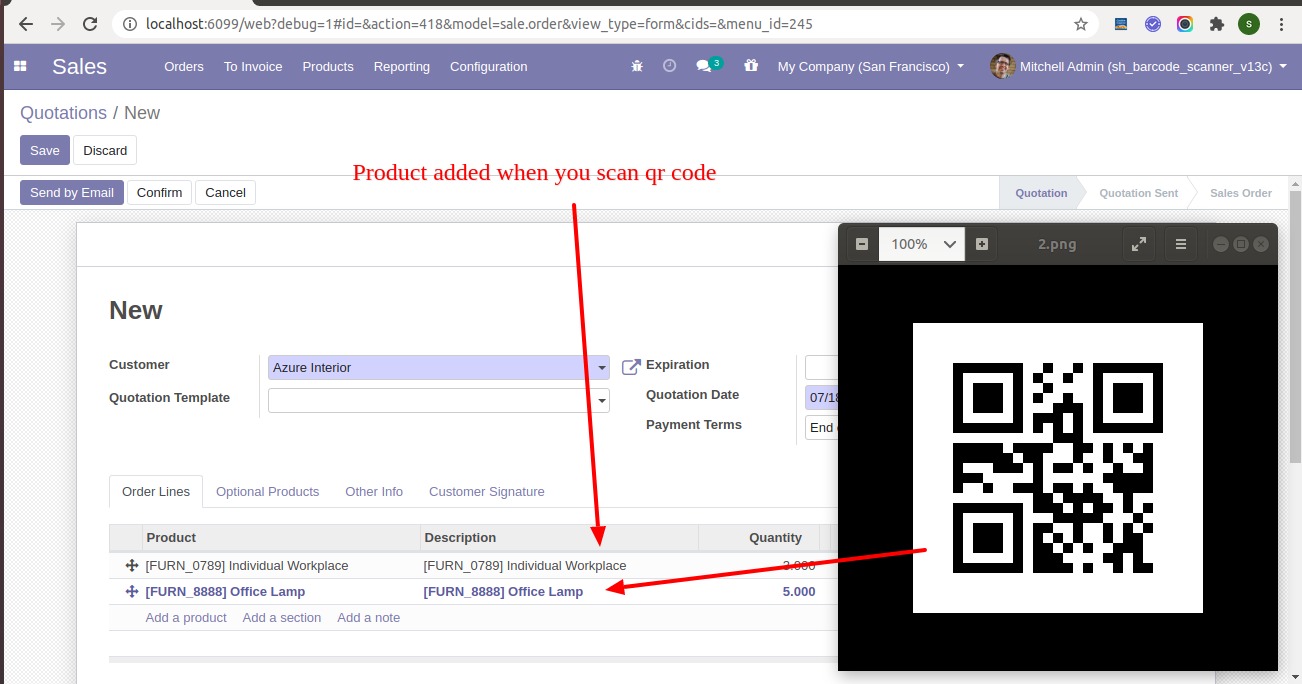View site information icon in address bar
This screenshot has width=1302, height=684.
(x=130, y=23)
